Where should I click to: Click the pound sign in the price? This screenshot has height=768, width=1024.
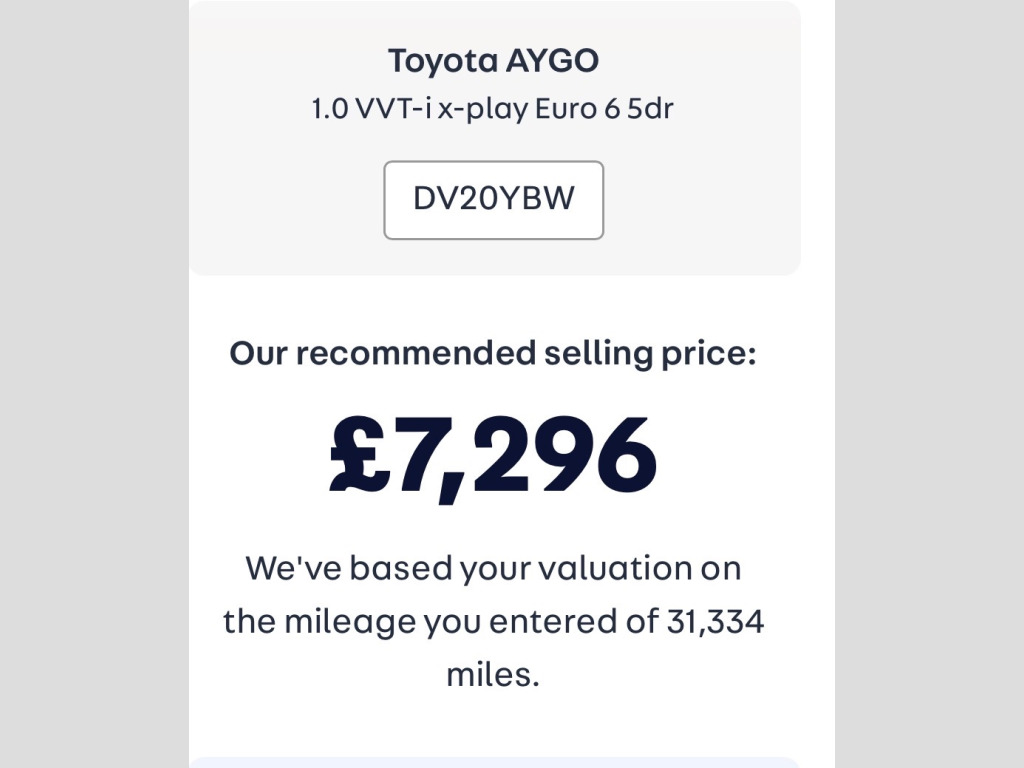click(x=359, y=456)
